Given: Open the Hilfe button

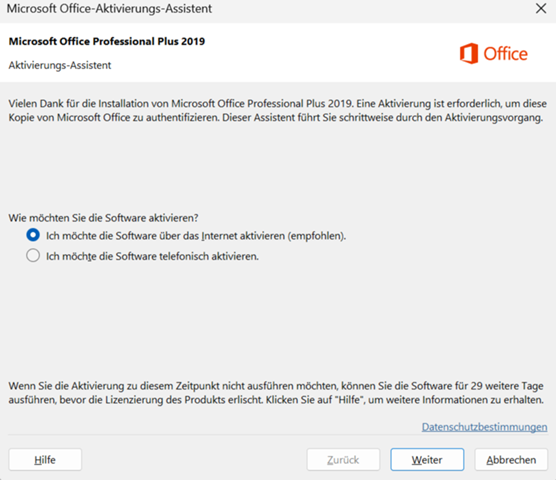Looking at the screenshot, I should (x=45, y=460).
